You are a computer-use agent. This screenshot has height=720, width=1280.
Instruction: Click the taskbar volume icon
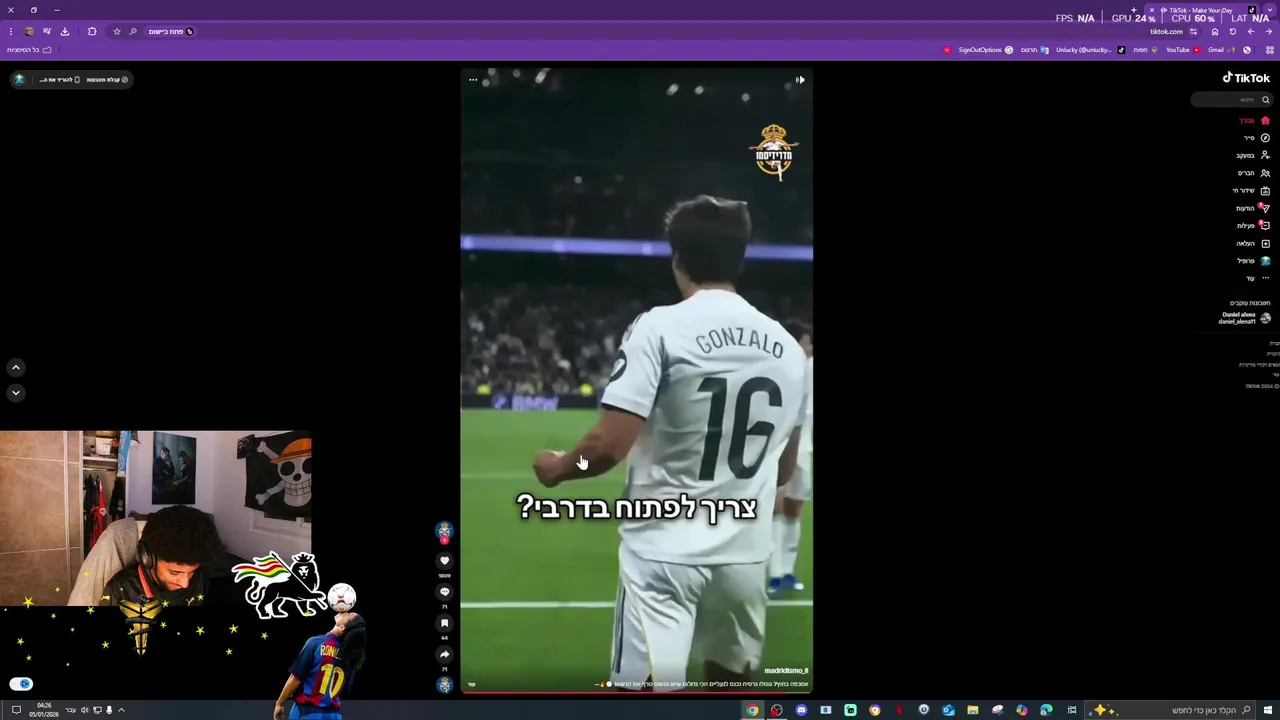85,710
